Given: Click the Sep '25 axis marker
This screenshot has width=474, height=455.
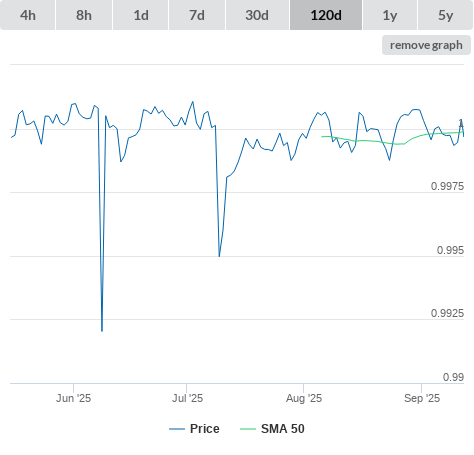Looking at the screenshot, I should [422, 398].
